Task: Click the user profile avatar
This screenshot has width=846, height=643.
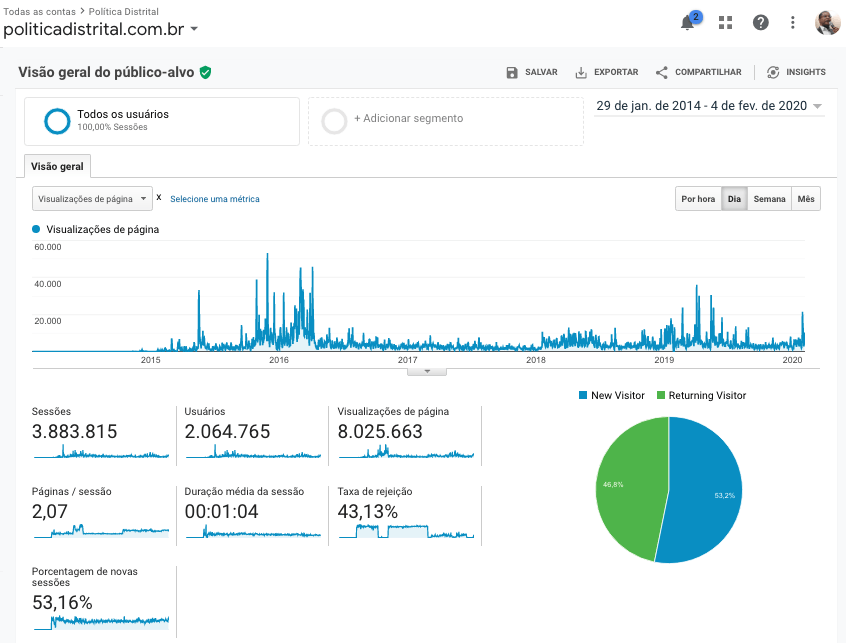Action: tap(827, 23)
